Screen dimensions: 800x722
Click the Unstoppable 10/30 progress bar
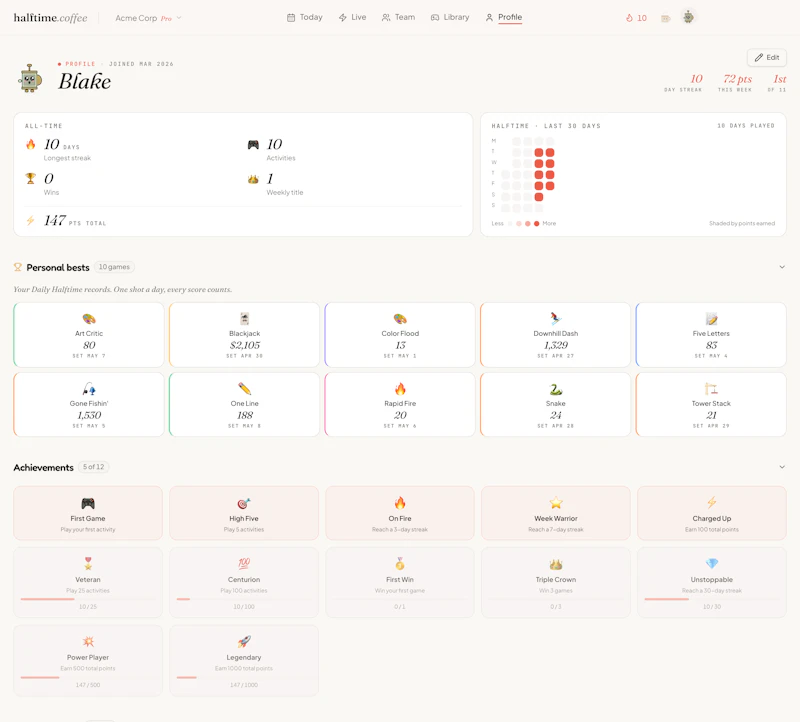tap(712, 599)
